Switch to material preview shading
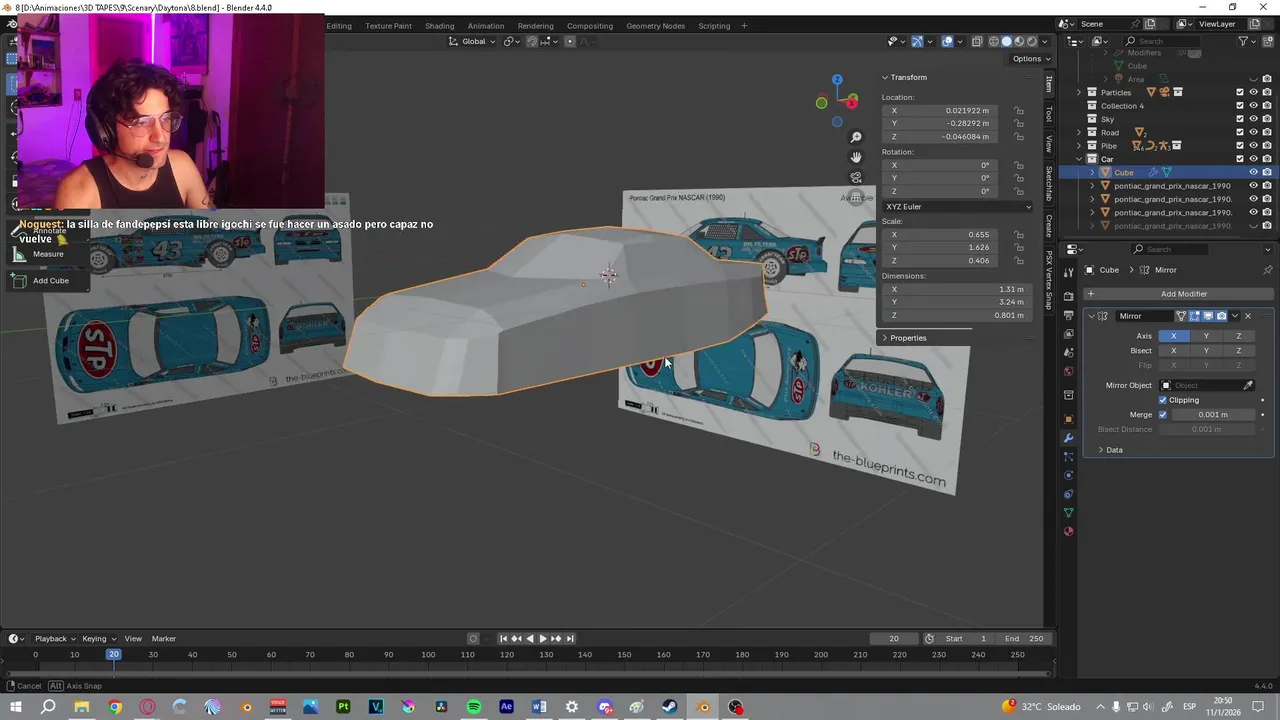Screen dimensions: 1280x720 point(1020,41)
